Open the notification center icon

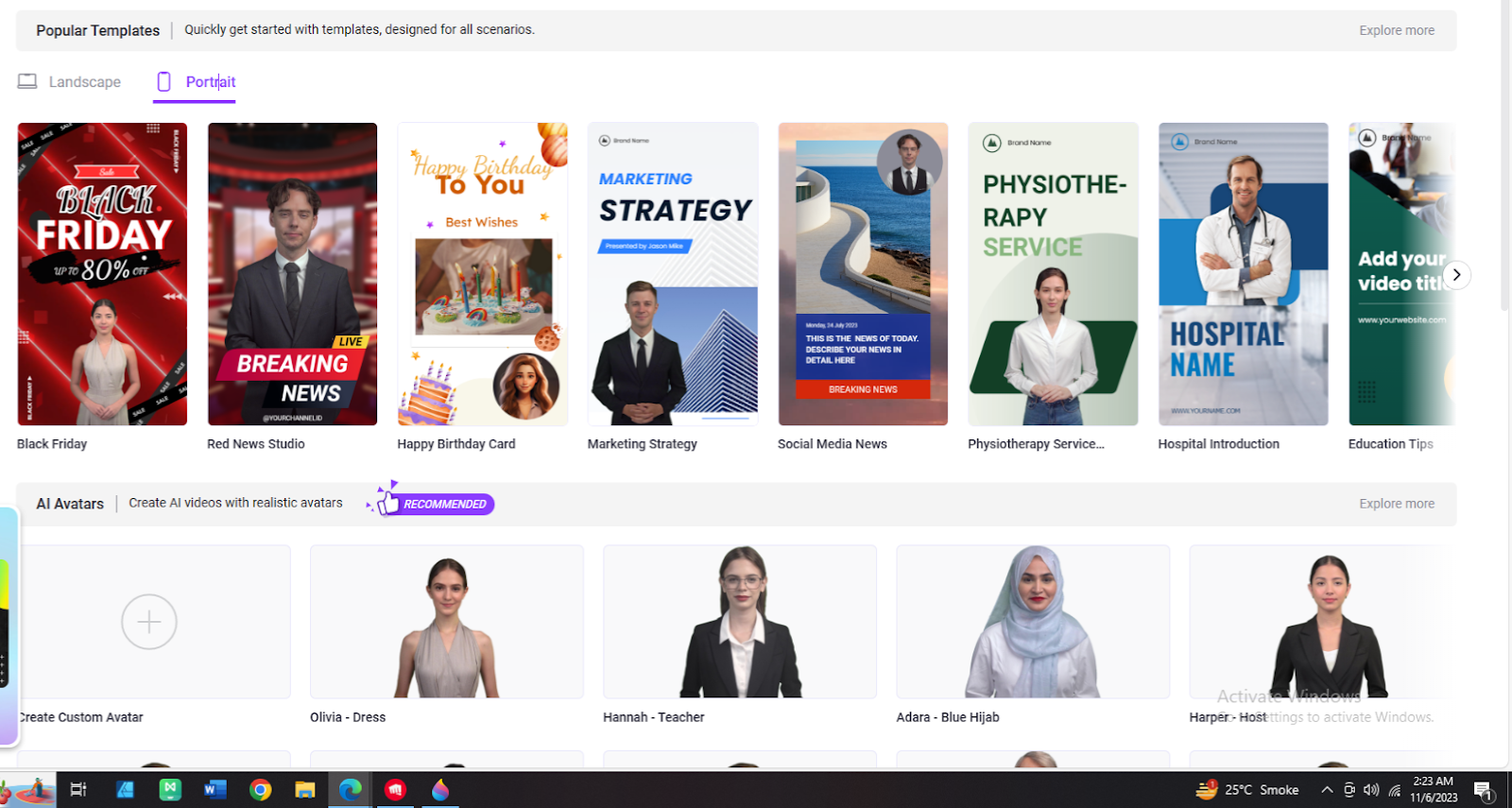coord(1484,790)
